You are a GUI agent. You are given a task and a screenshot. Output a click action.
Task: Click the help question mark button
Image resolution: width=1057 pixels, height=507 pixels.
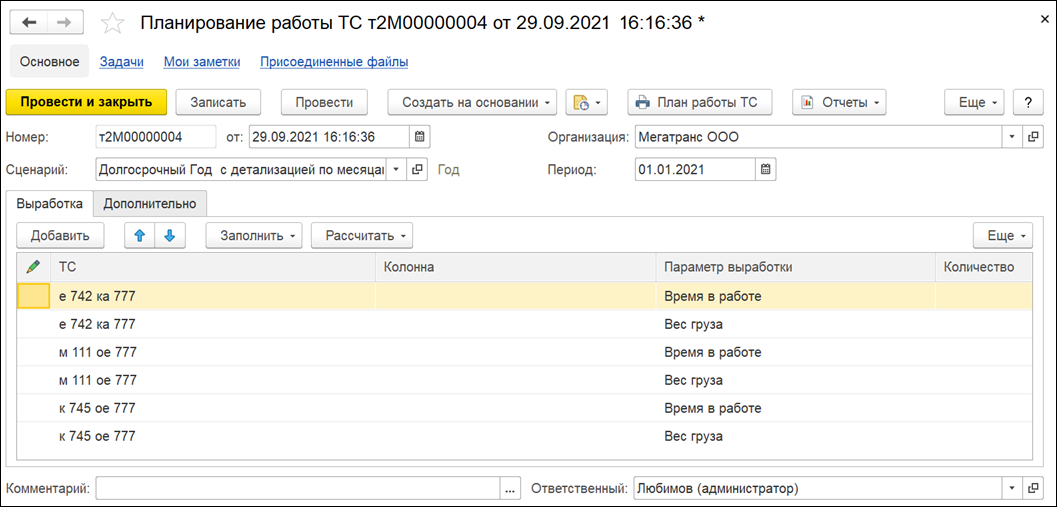coord(1028,102)
